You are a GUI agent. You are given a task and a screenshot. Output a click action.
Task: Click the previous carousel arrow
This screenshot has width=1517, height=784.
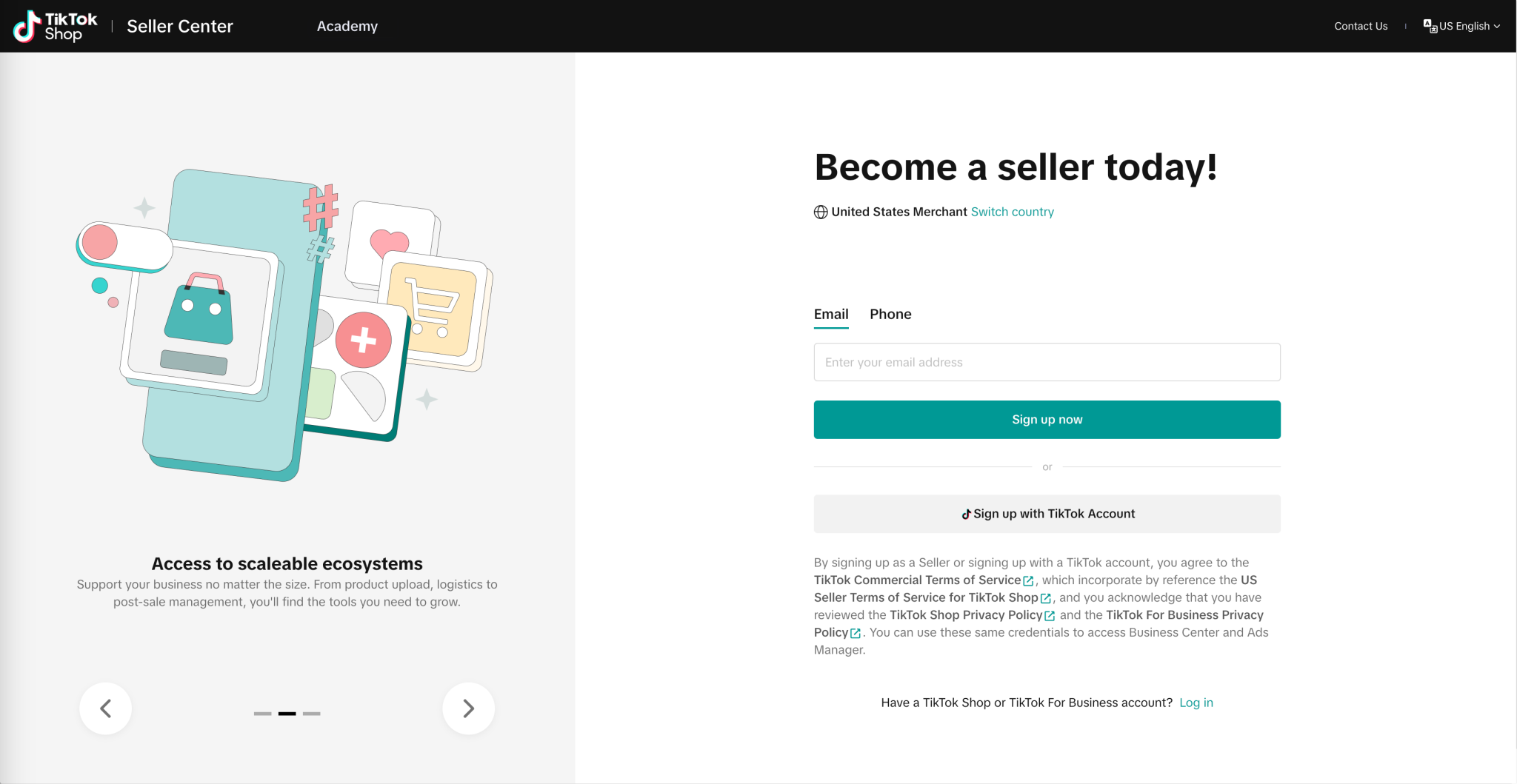tap(106, 708)
